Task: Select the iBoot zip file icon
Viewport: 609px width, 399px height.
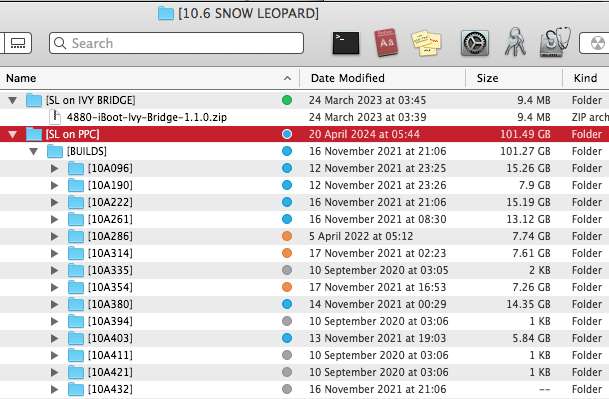Action: point(55,117)
